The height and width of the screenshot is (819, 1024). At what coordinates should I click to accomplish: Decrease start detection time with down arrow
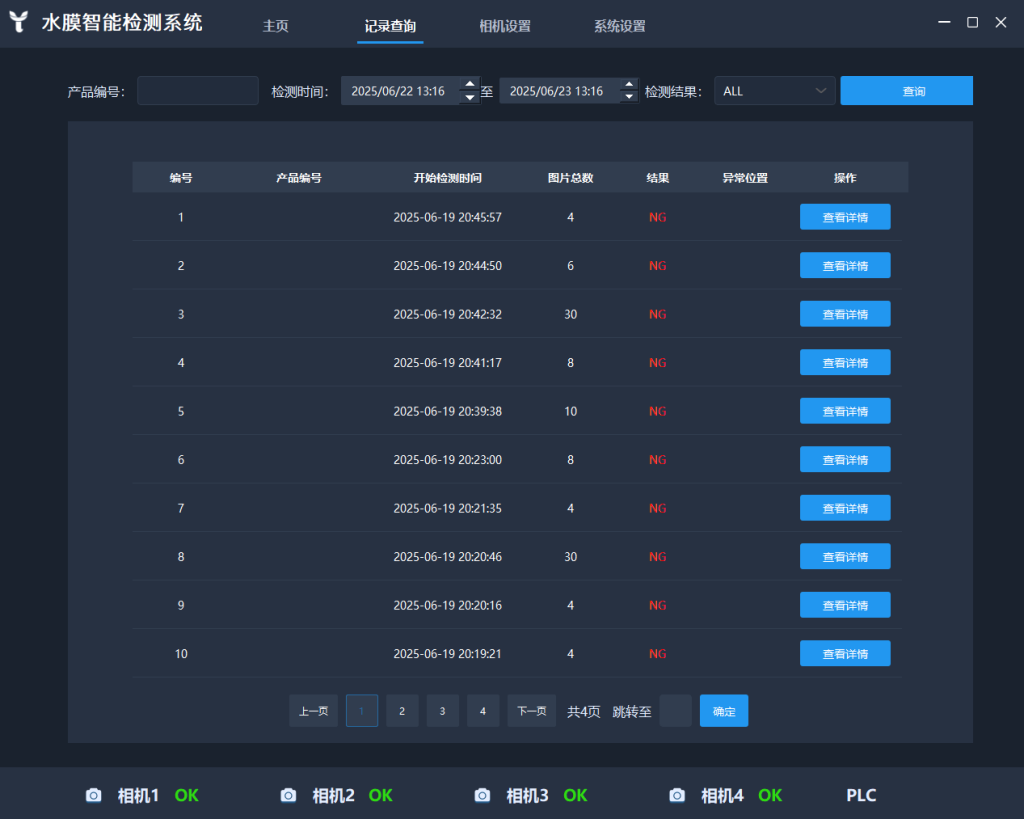point(470,97)
